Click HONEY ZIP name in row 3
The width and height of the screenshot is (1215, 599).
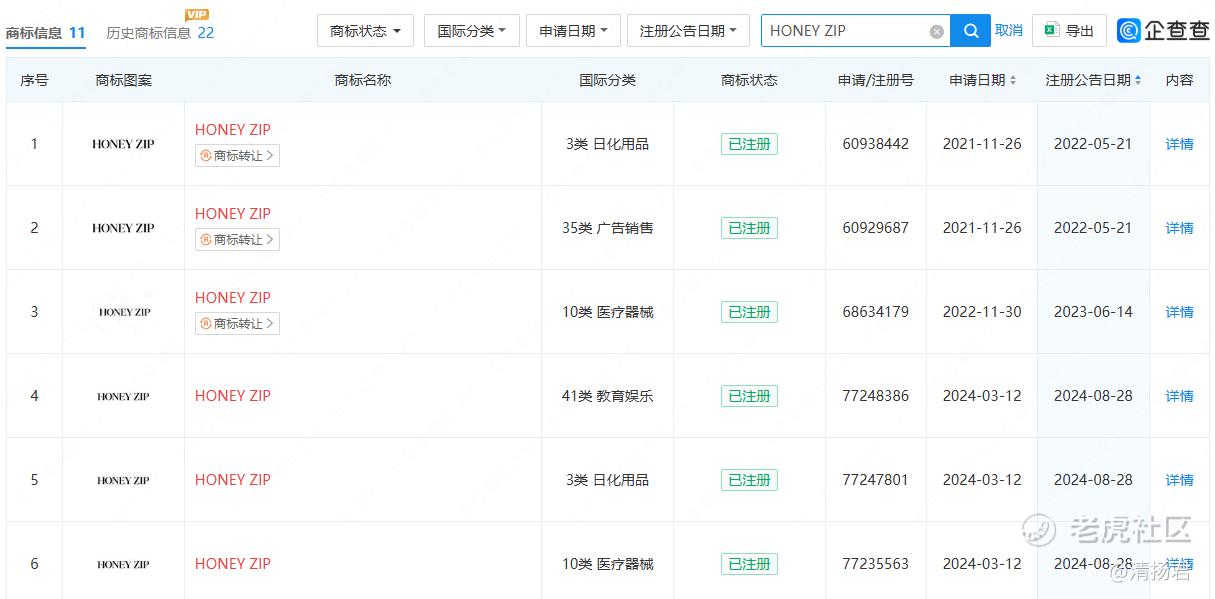(233, 298)
